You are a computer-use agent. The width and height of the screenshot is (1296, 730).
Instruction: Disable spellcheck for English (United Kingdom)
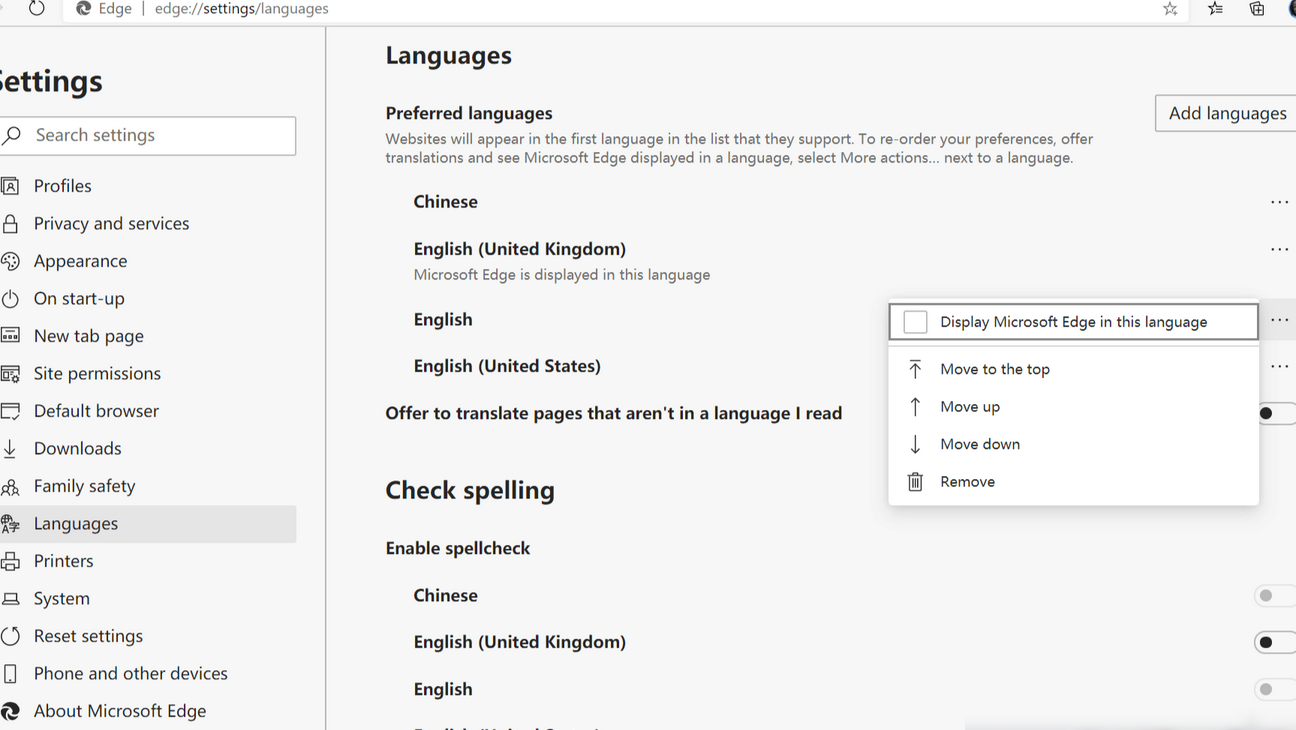click(1276, 642)
